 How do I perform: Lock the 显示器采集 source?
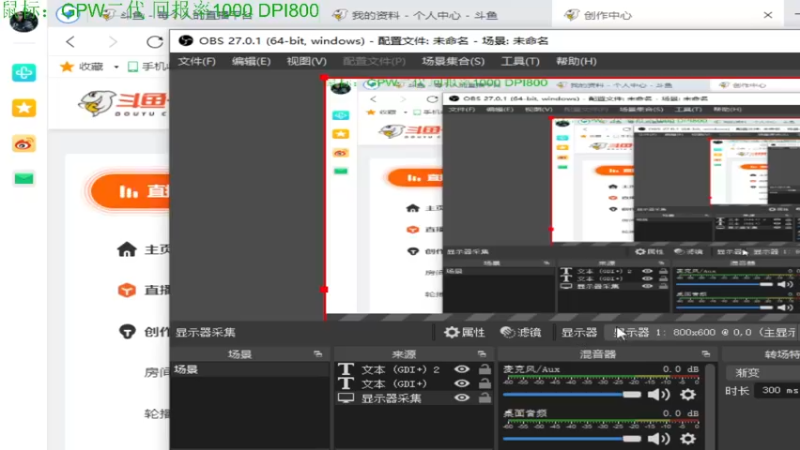[x=485, y=398]
